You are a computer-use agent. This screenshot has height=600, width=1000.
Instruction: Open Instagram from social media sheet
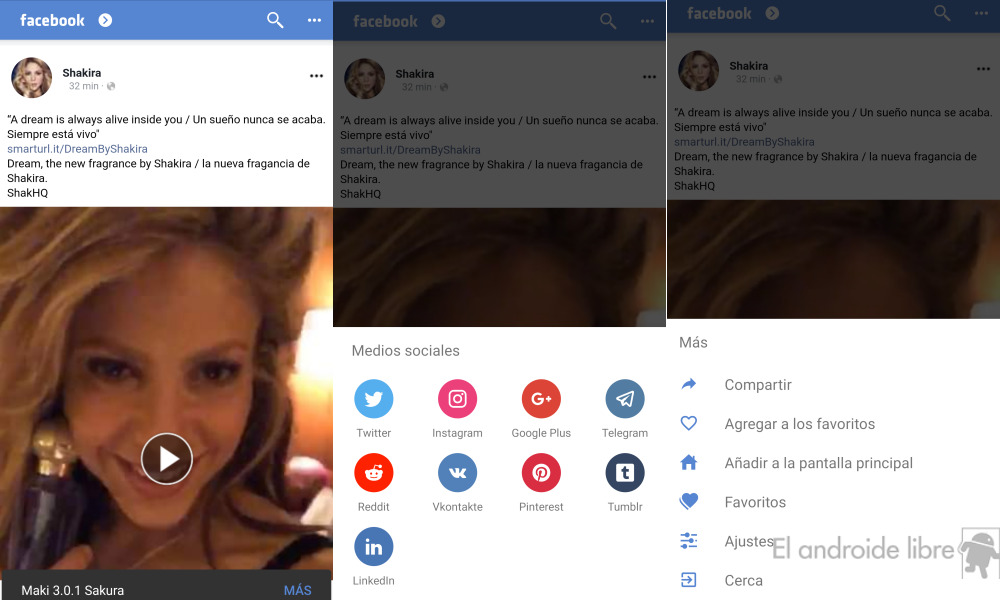pyautogui.click(x=457, y=399)
